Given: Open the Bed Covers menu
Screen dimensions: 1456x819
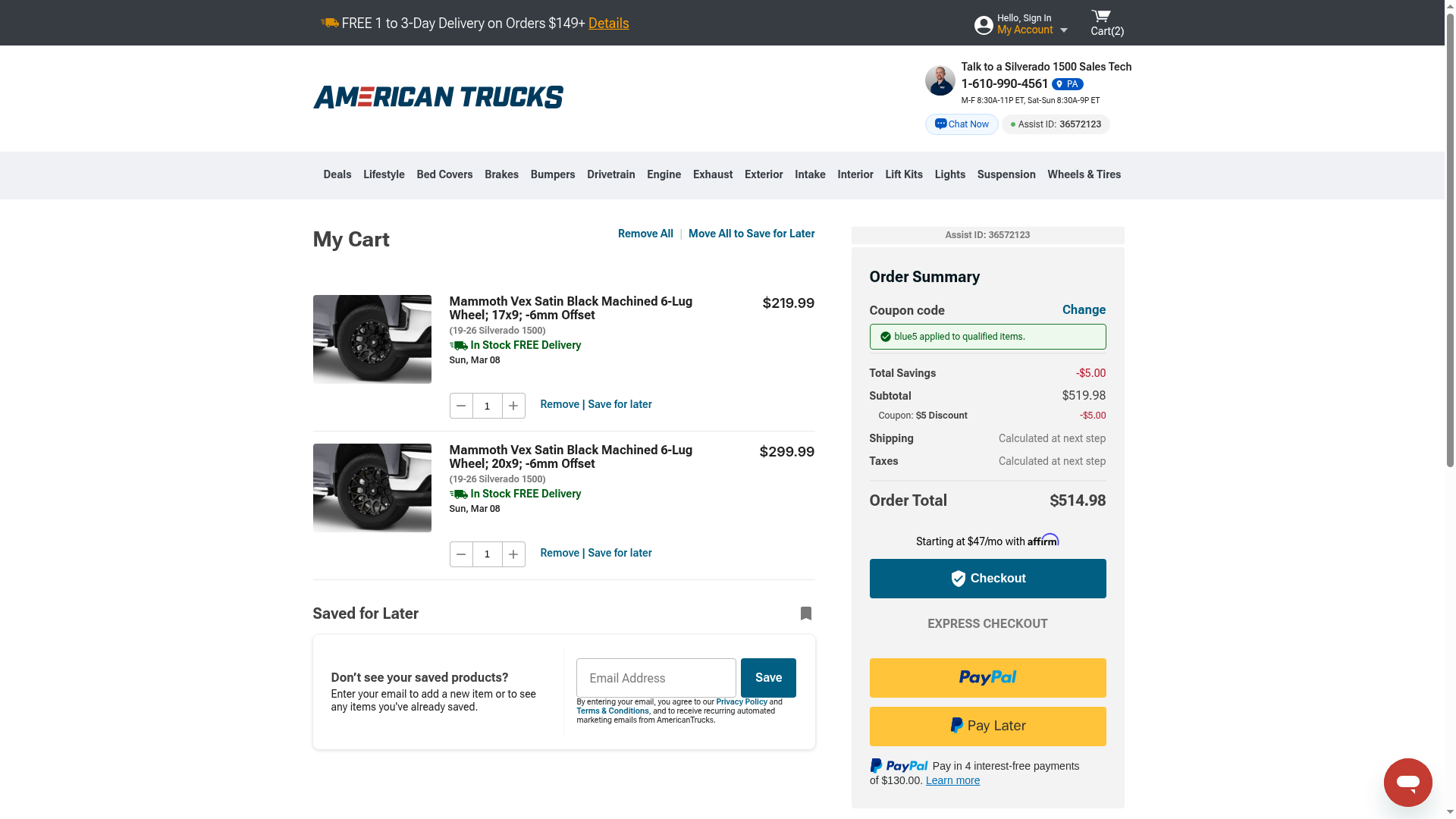Looking at the screenshot, I should tap(444, 174).
